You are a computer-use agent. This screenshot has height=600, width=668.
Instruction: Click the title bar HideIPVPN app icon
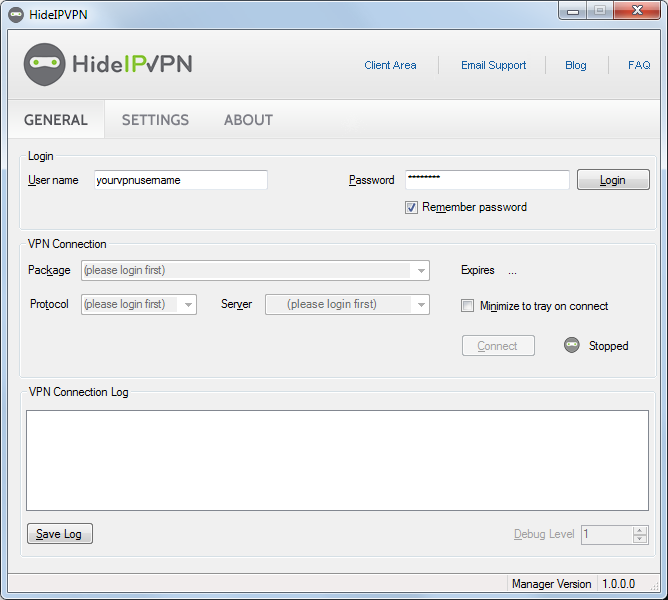16,15
